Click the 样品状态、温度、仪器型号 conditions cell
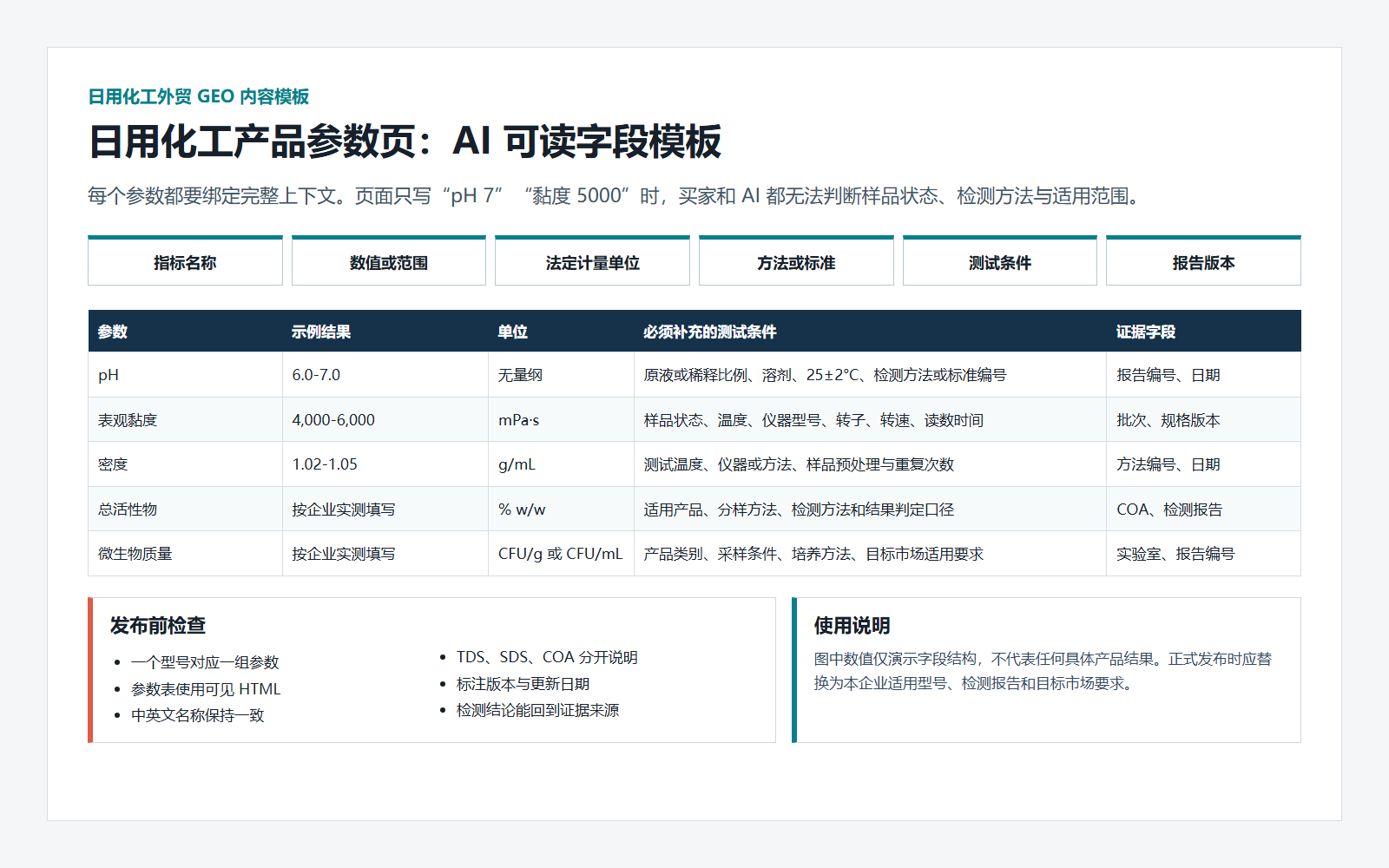 coord(870,420)
